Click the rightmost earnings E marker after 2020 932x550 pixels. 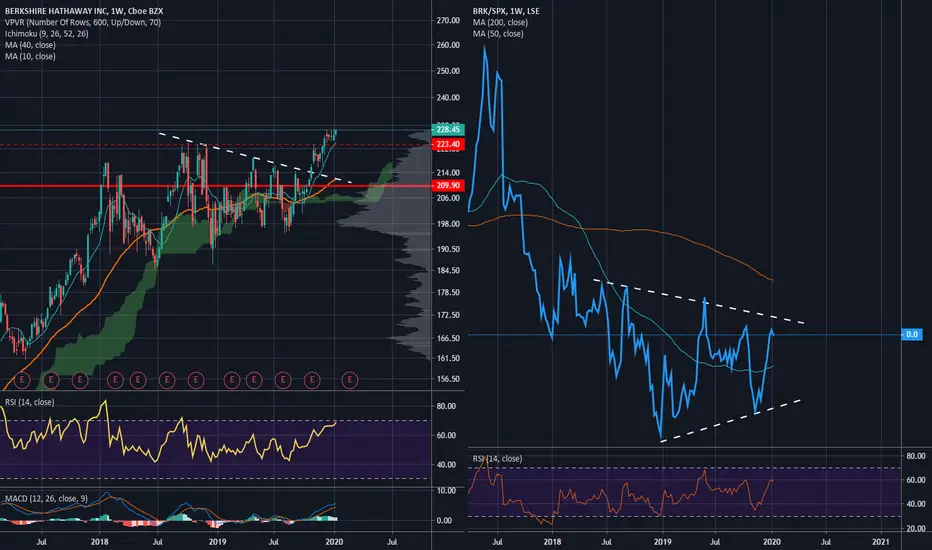click(x=350, y=379)
